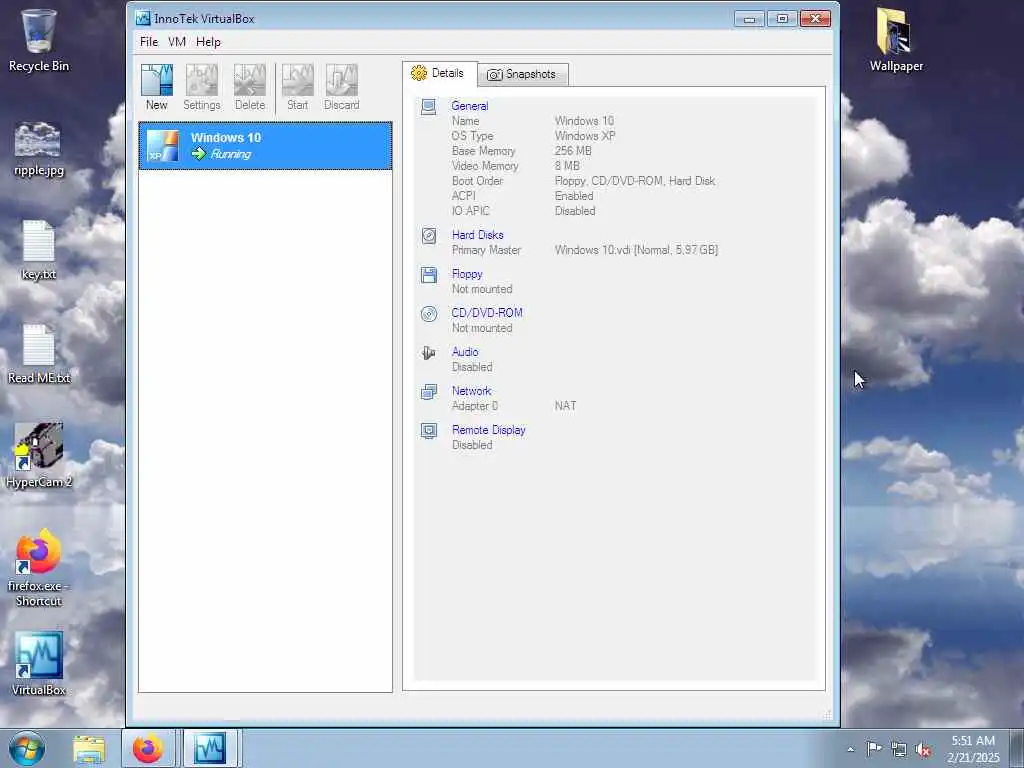Open the Network link
Viewport: 1024px width, 768px height.
click(x=472, y=391)
